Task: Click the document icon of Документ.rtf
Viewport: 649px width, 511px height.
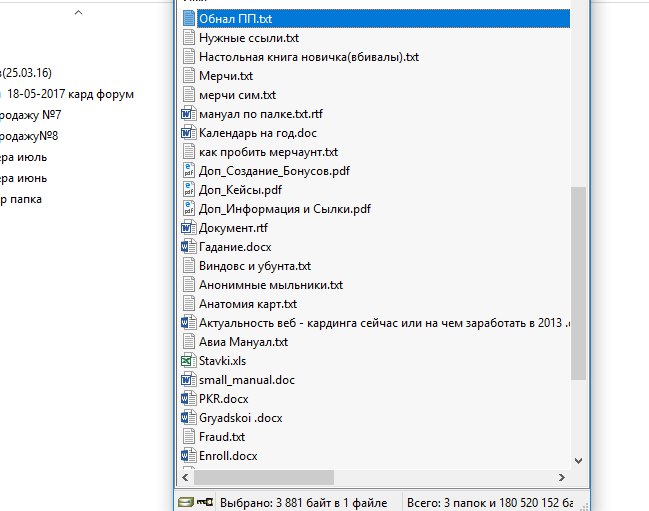Action: coord(187,228)
